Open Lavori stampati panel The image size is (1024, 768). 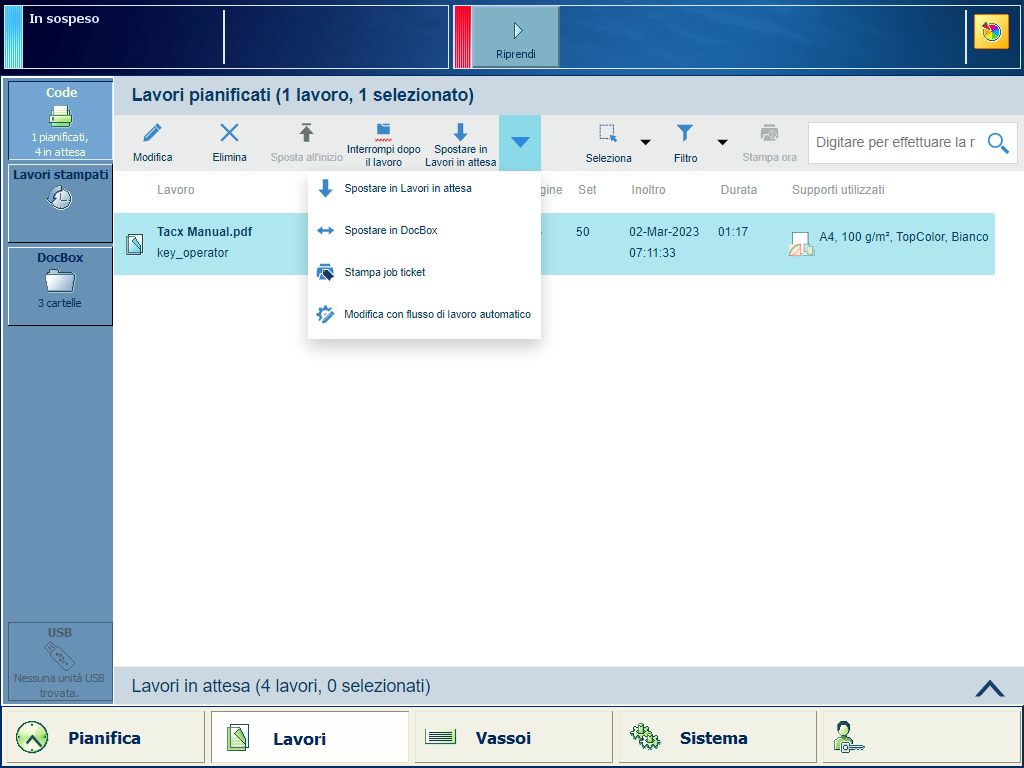[x=60, y=203]
